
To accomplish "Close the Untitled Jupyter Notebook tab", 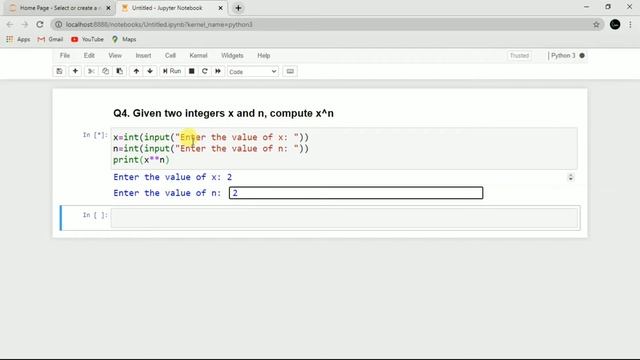I will tap(220, 8).
